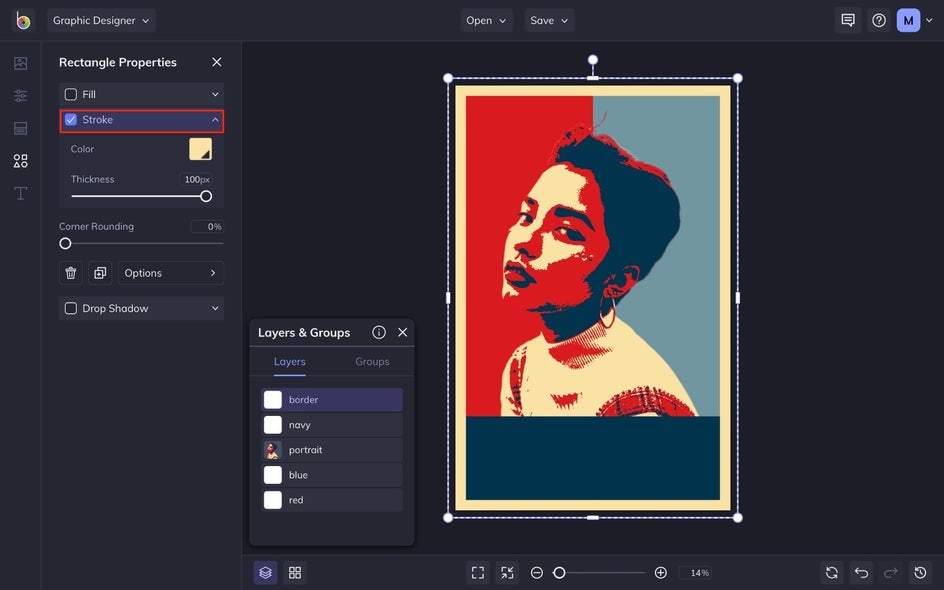
Task: Close the Layers & Groups panel
Action: (x=403, y=333)
